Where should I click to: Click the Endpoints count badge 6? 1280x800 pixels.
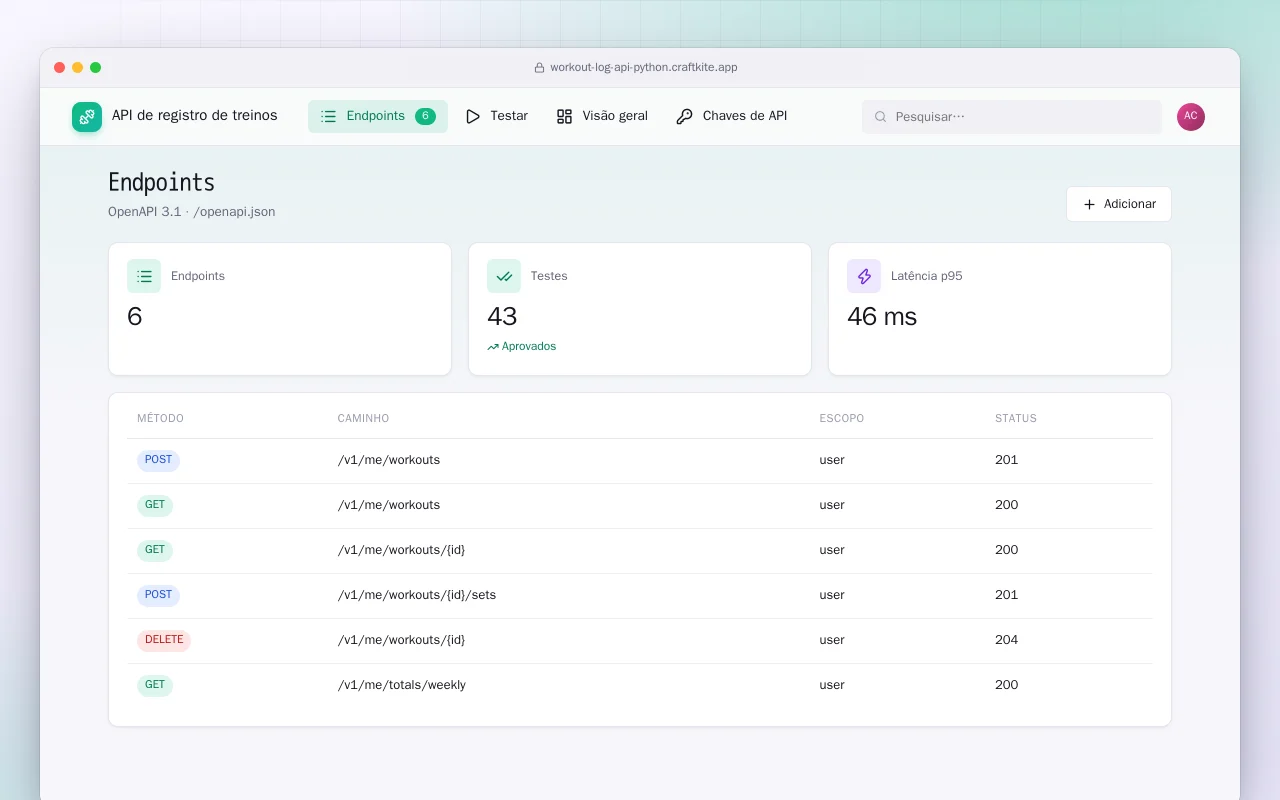(425, 116)
